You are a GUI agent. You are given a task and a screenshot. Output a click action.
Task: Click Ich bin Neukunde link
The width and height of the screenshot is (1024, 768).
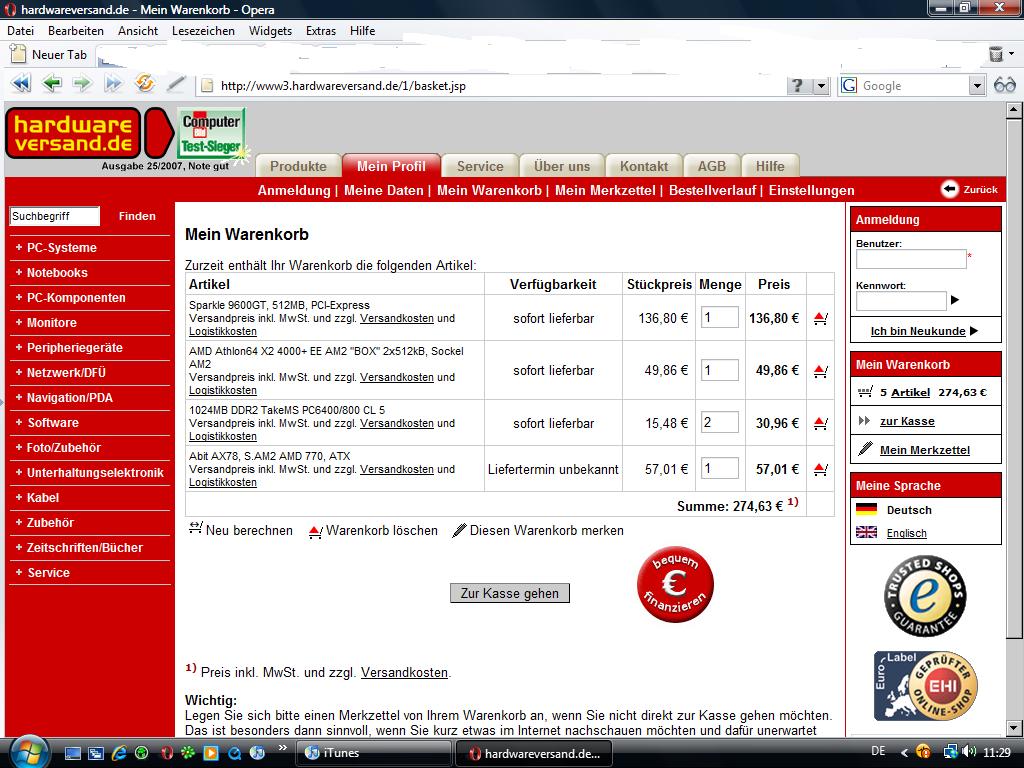coord(918,331)
